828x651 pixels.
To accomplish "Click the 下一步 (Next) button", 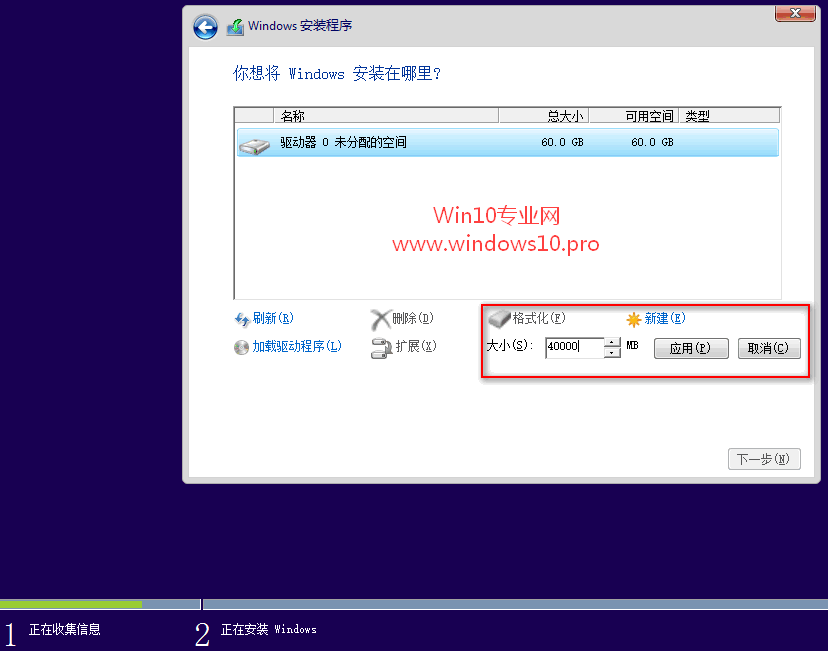I will coord(764,458).
